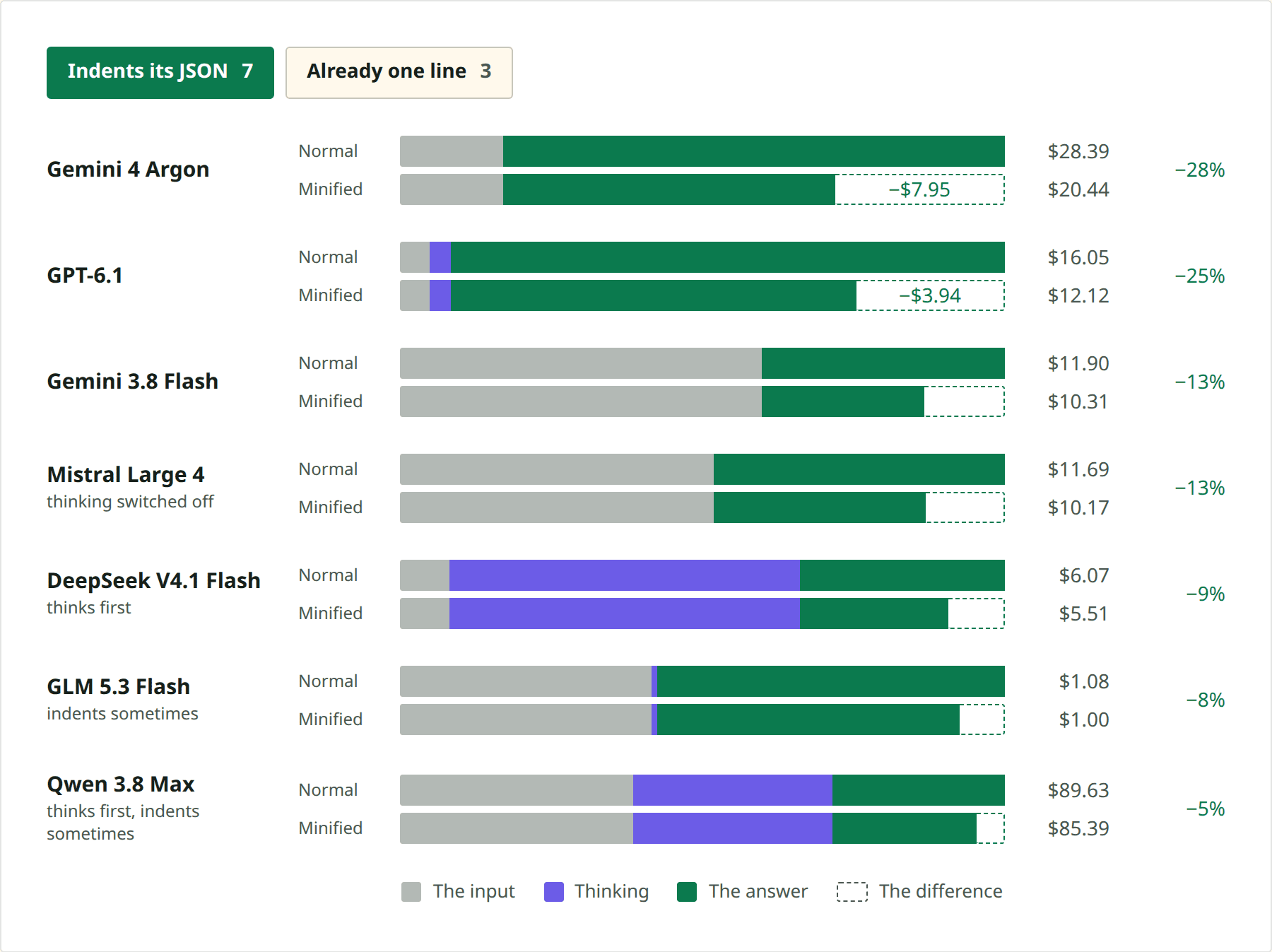
Task: Click the −8% savings figure
Action: click(1206, 700)
